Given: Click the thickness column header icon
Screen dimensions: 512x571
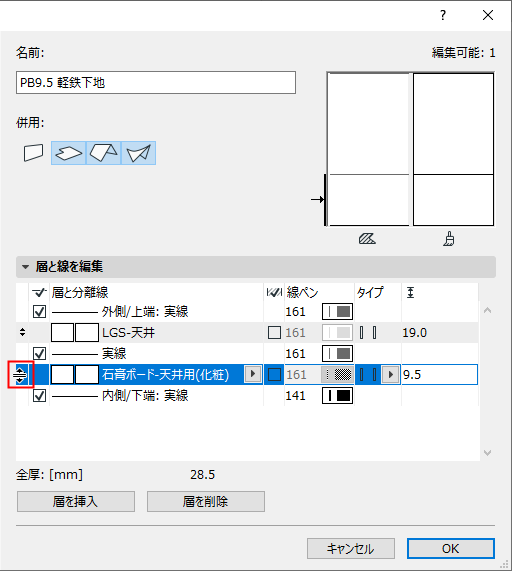Looking at the screenshot, I should (x=410, y=292).
